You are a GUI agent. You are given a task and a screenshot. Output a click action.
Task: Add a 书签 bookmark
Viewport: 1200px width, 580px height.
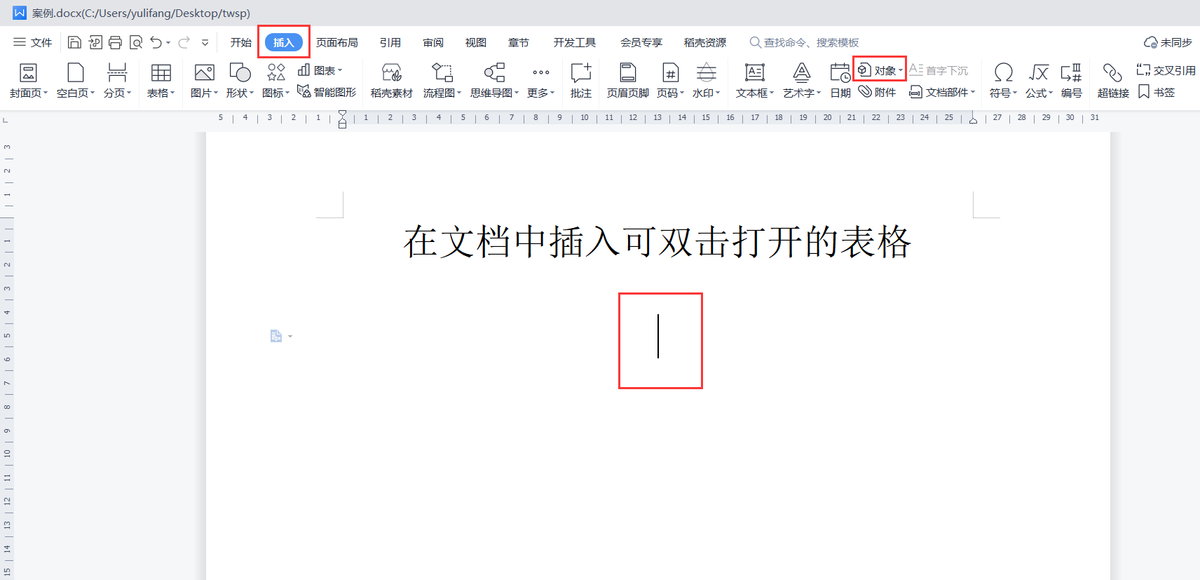pyautogui.click(x=1156, y=91)
